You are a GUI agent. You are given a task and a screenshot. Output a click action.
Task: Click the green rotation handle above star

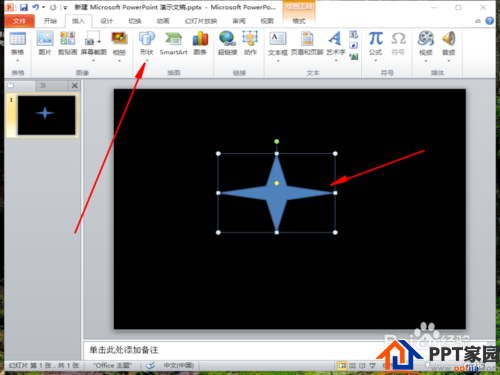pos(277,141)
